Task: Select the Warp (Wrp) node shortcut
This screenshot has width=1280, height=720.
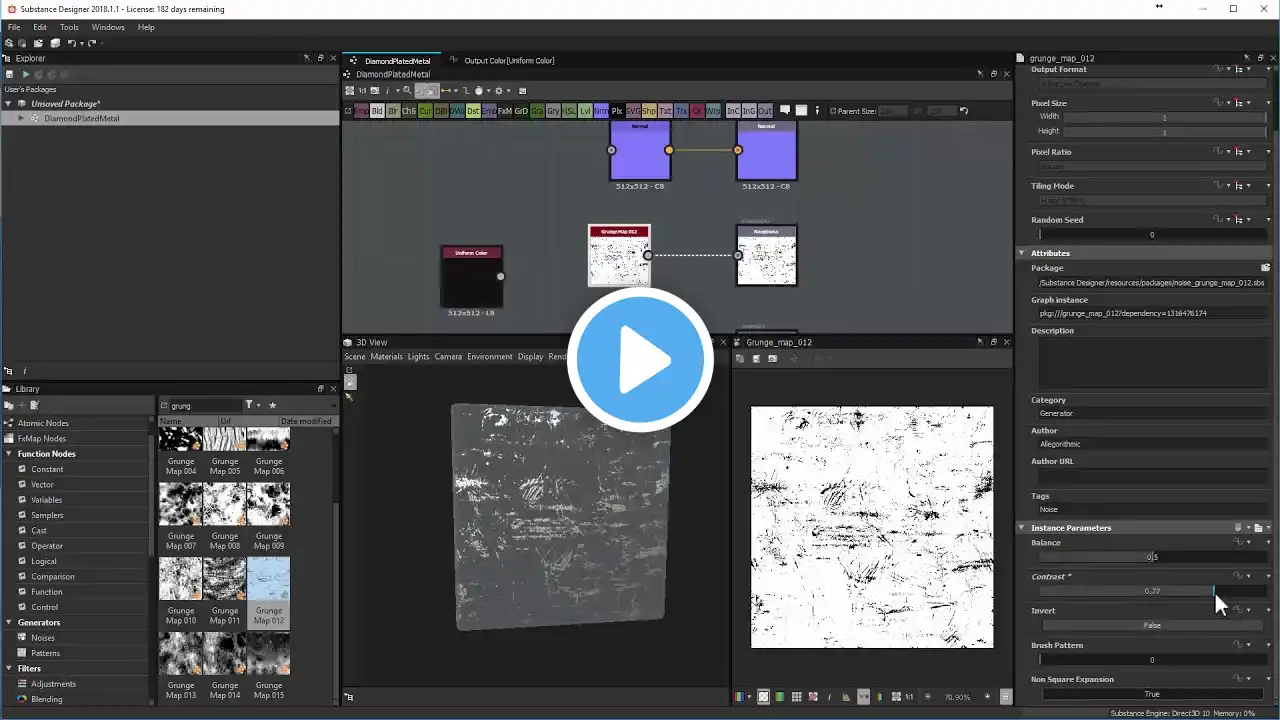Action: coord(713,111)
